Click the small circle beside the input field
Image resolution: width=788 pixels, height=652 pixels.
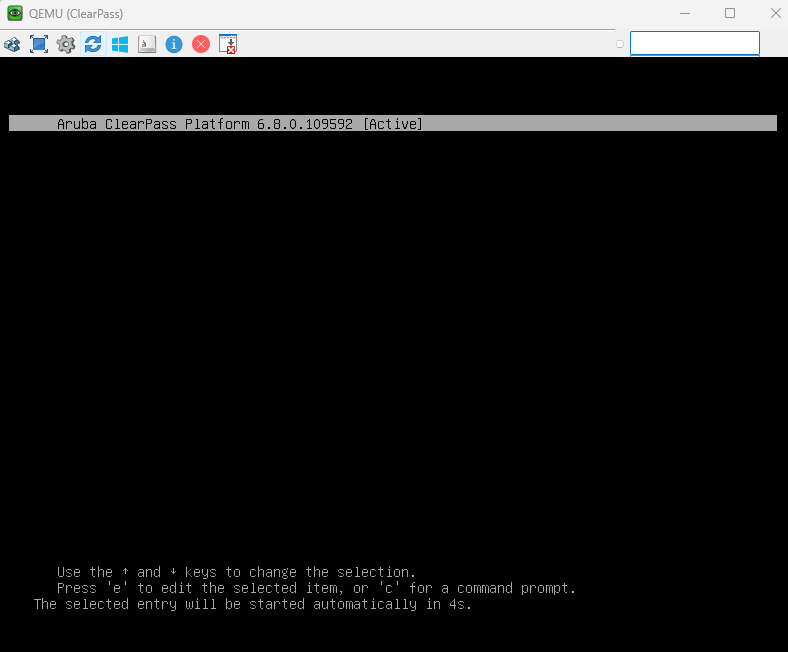(620, 44)
